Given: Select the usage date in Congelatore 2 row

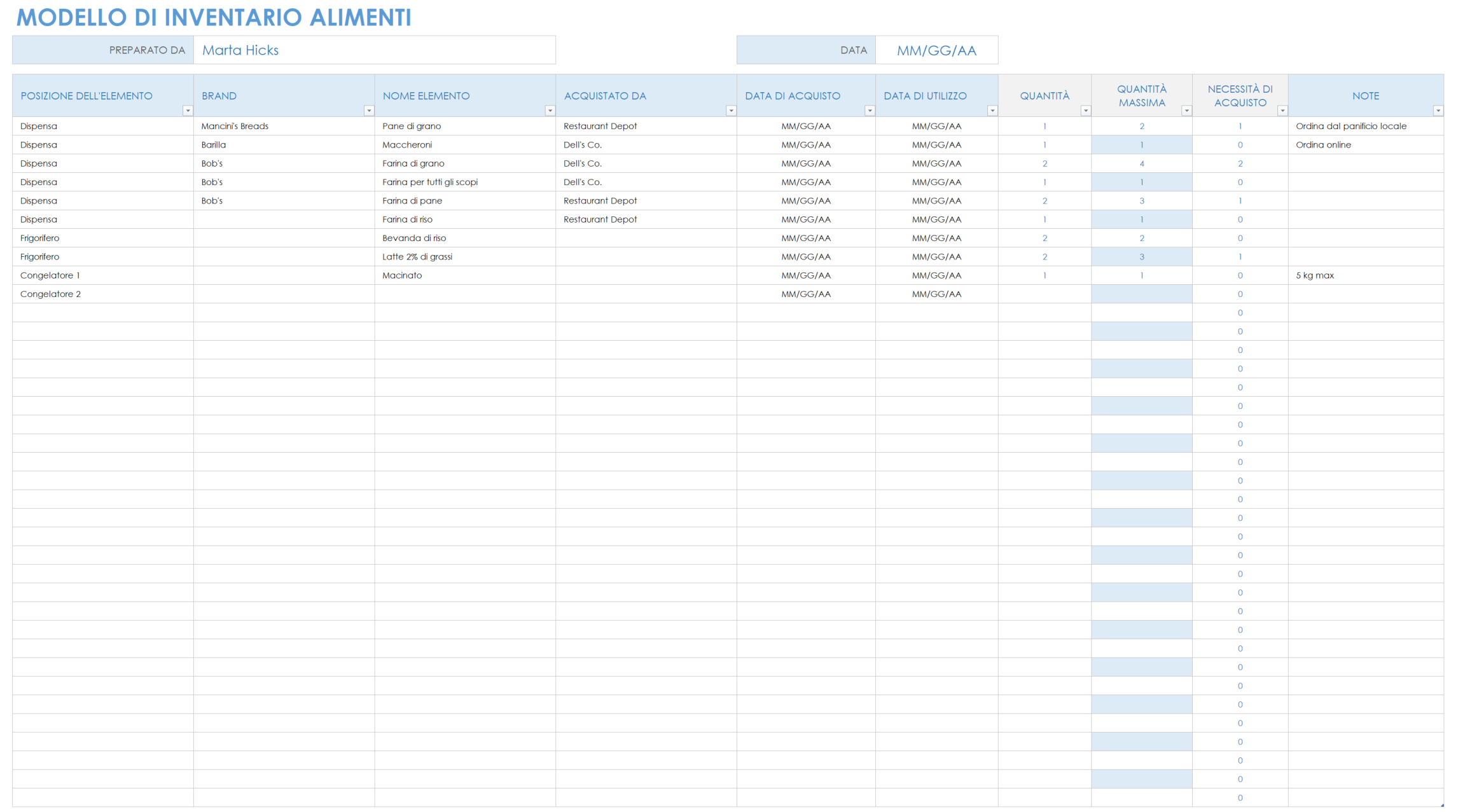Looking at the screenshot, I should 936,294.
